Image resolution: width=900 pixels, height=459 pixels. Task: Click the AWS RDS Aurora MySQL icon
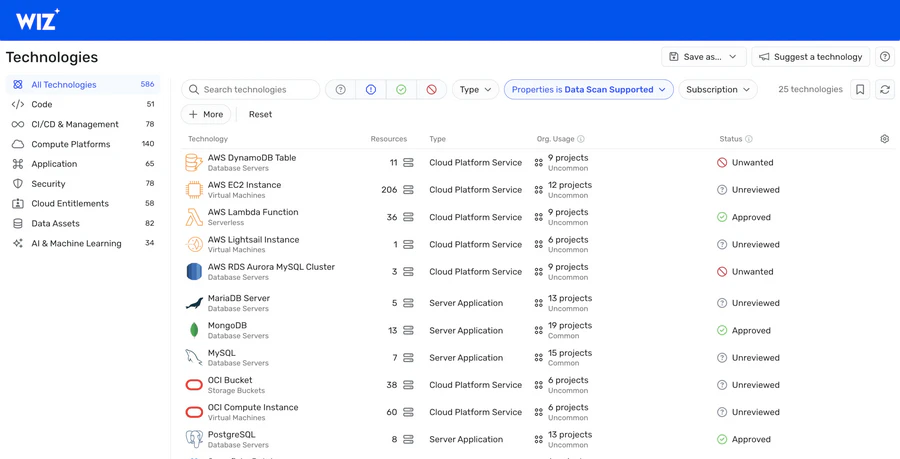click(x=194, y=271)
